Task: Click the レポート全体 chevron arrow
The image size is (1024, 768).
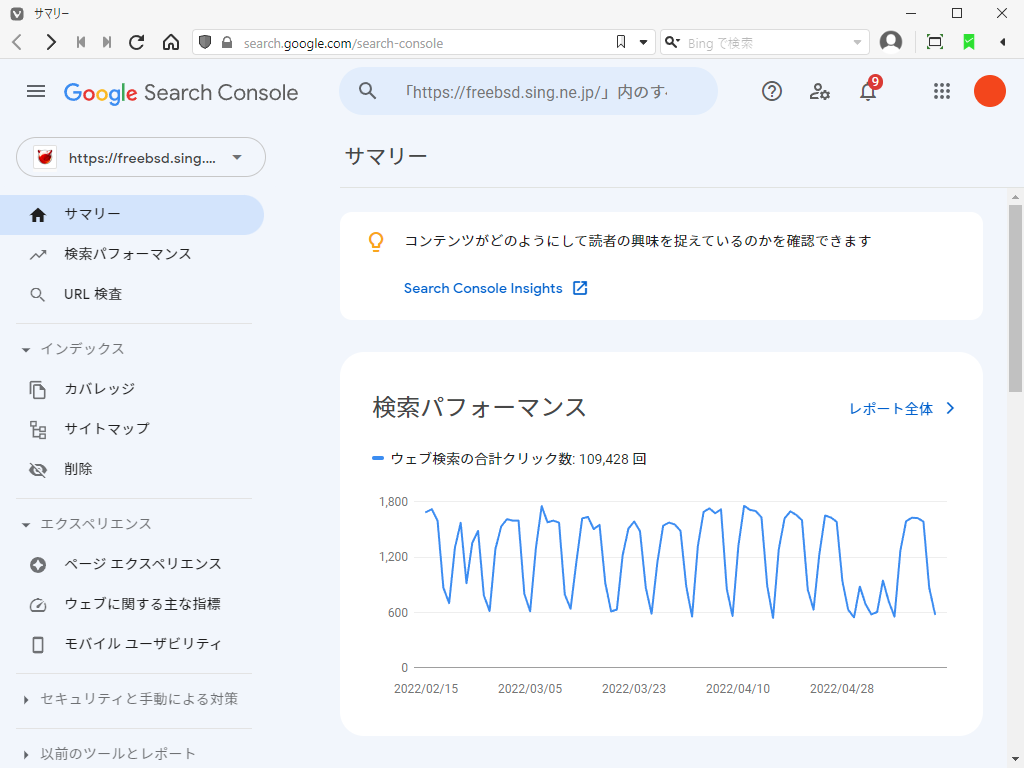Action: coord(950,408)
